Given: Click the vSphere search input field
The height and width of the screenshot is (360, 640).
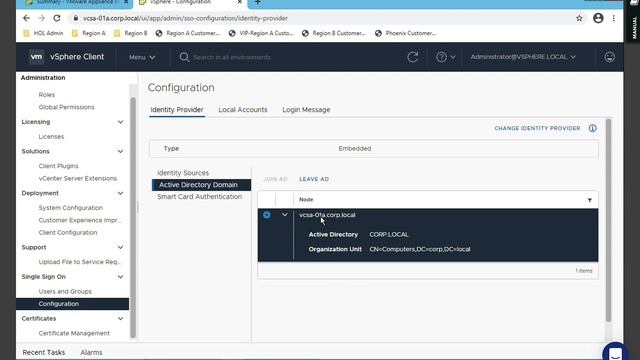Looking at the screenshot, I should (232, 57).
